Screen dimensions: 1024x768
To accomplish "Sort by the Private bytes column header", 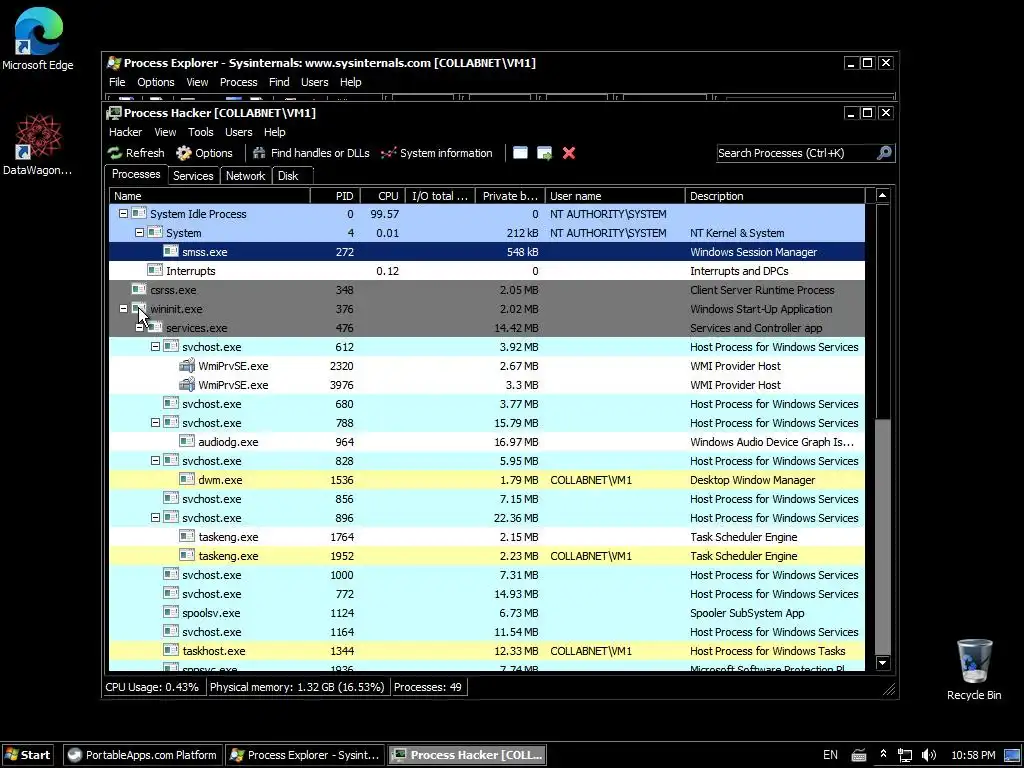I will pyautogui.click(x=509, y=196).
